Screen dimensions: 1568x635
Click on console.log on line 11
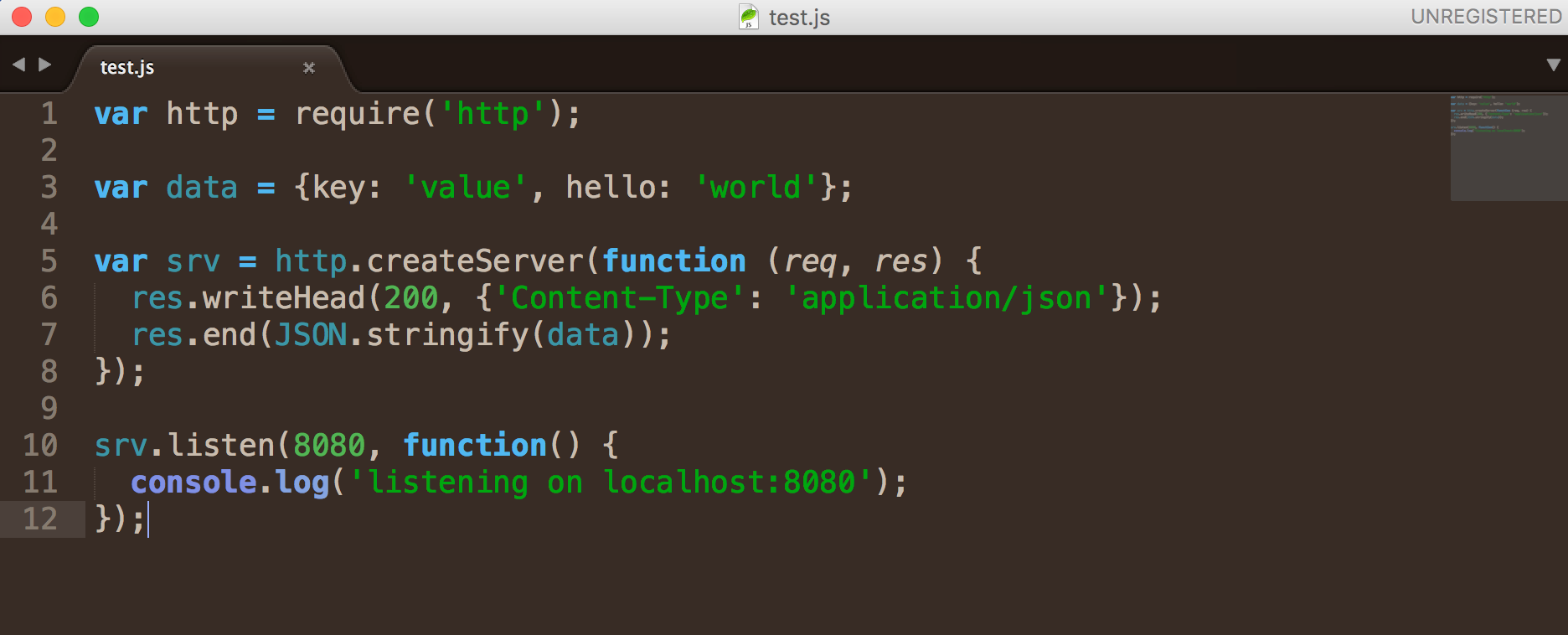click(230, 483)
